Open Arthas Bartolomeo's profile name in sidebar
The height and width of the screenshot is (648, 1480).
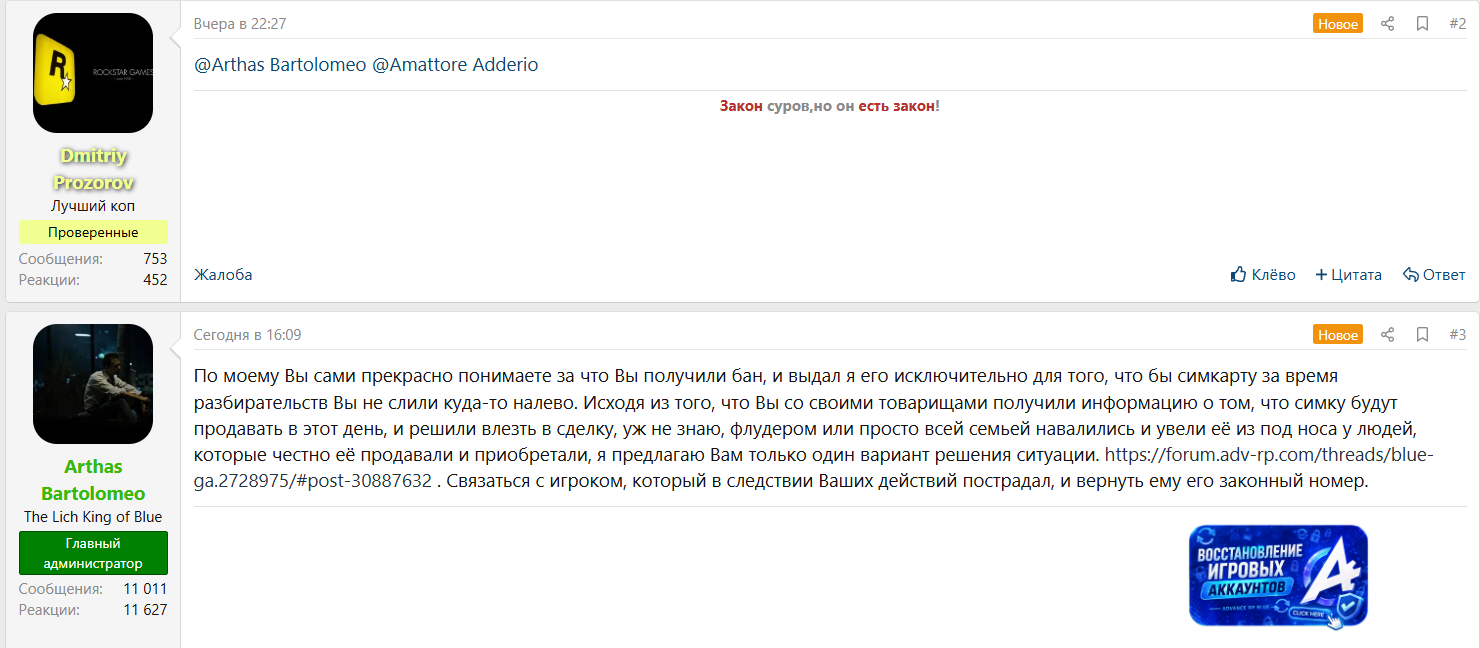point(93,480)
